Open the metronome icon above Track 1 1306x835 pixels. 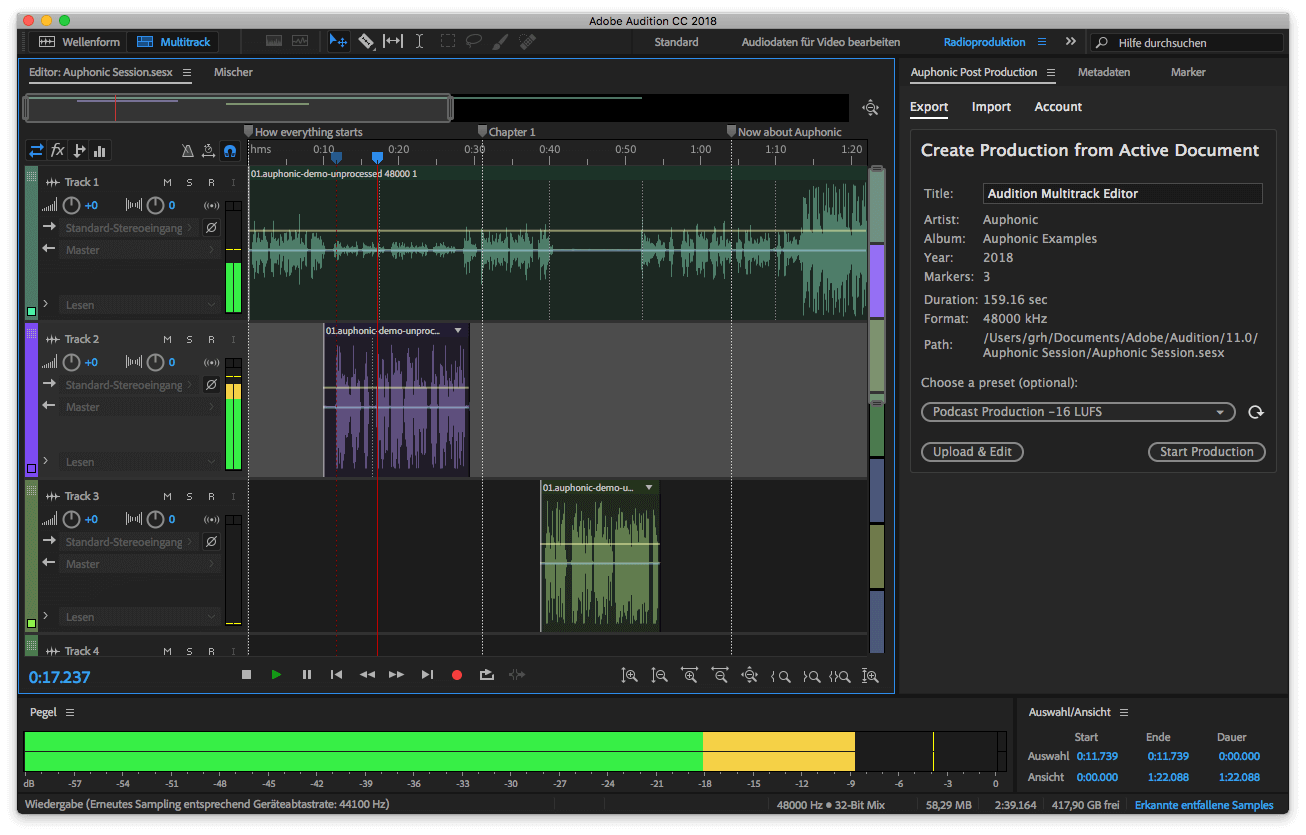186,150
